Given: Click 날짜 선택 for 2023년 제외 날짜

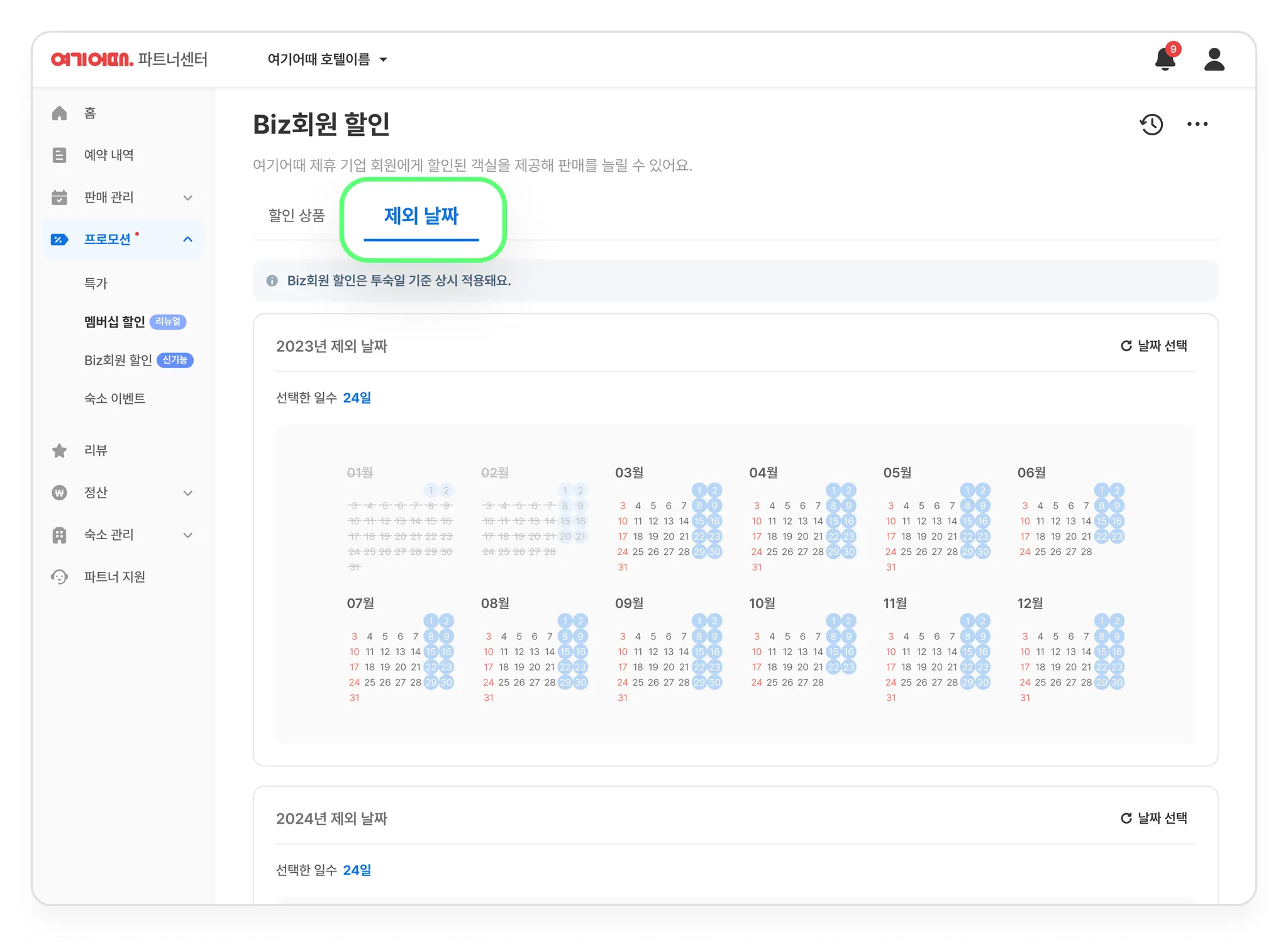Looking at the screenshot, I should point(1154,345).
